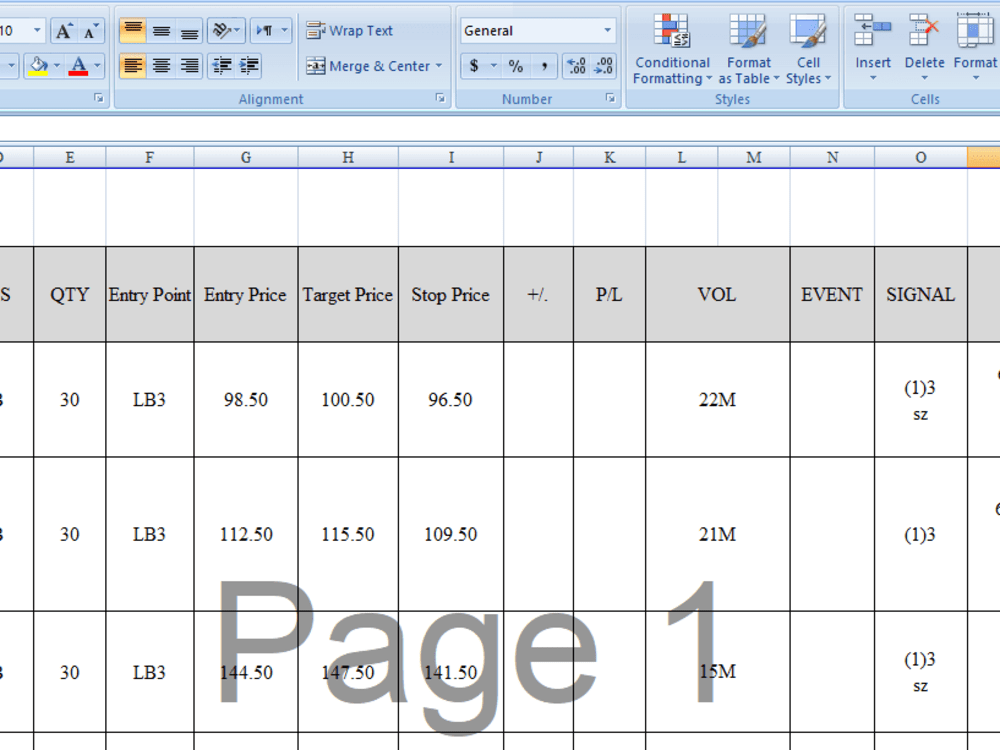The height and width of the screenshot is (750, 1000).
Task: Decrease decimal places shown
Action: point(601,65)
